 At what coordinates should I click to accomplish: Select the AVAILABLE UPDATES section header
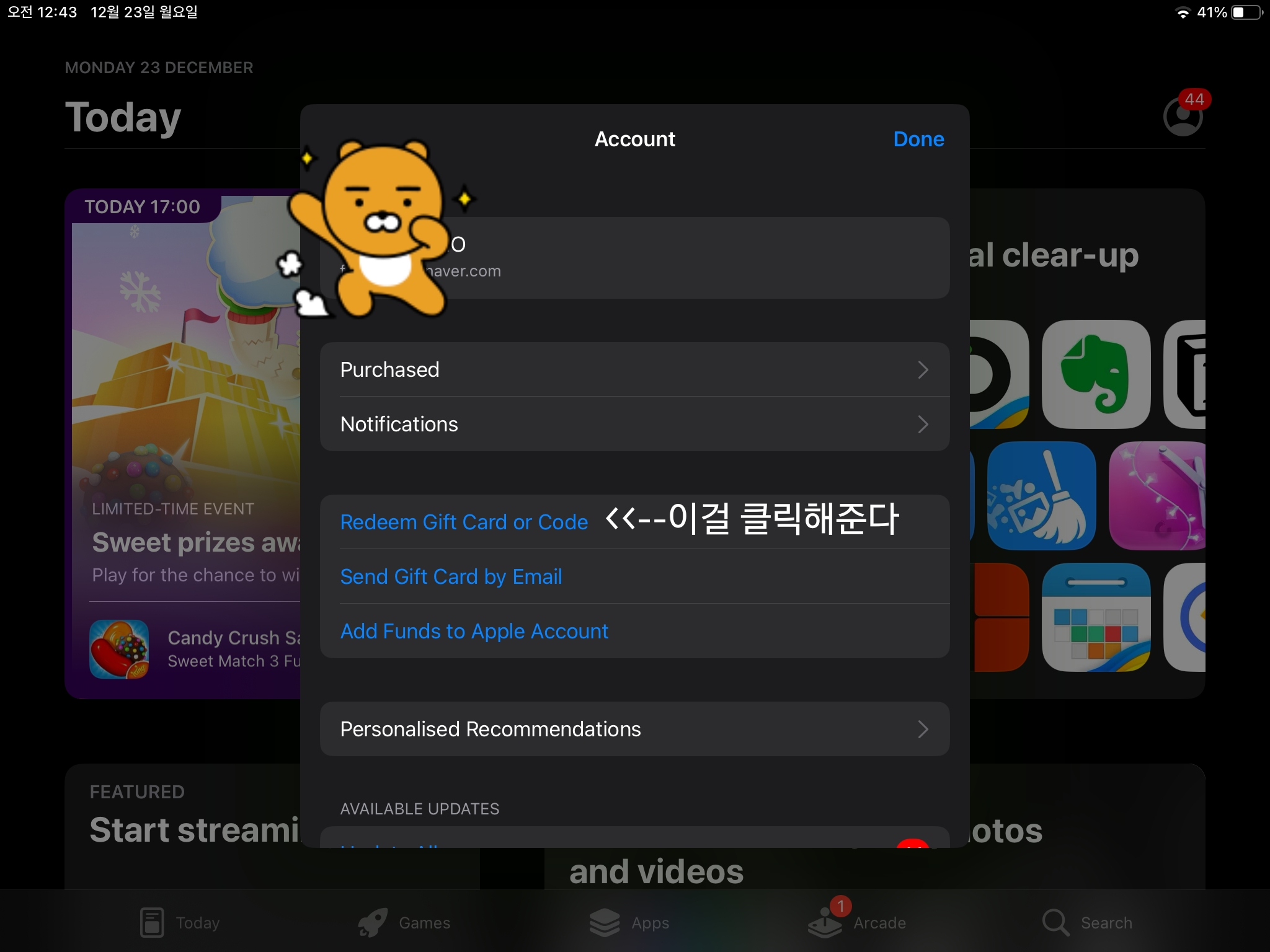[x=419, y=809]
